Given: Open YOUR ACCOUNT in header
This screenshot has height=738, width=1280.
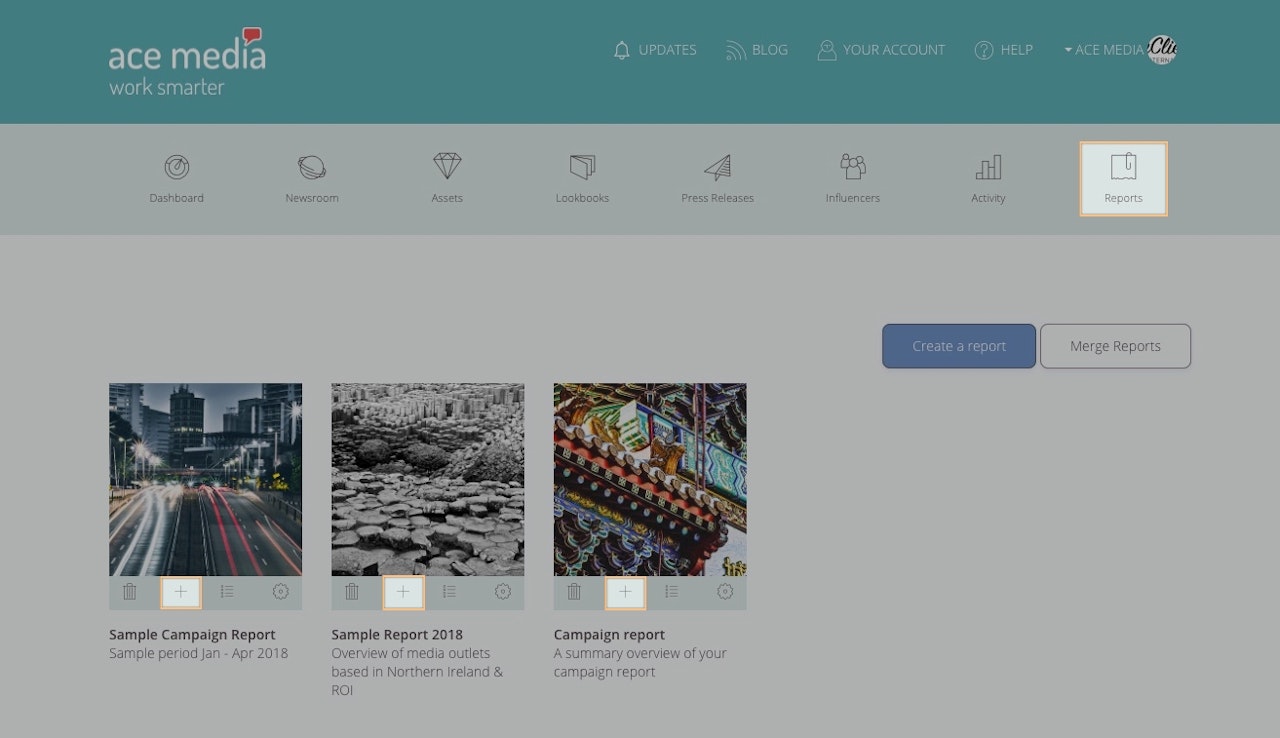Looking at the screenshot, I should (x=881, y=50).
